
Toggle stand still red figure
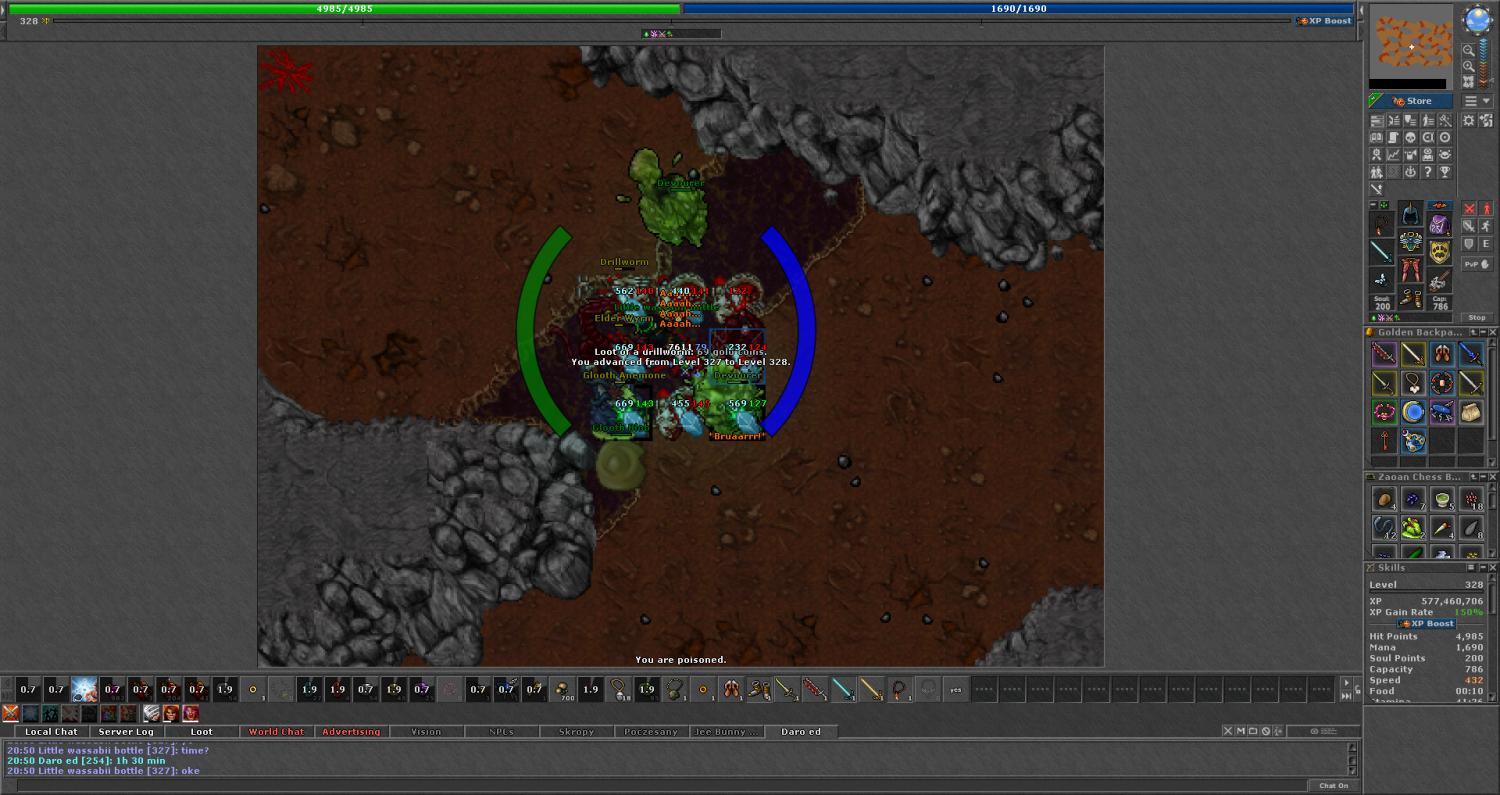click(1487, 208)
